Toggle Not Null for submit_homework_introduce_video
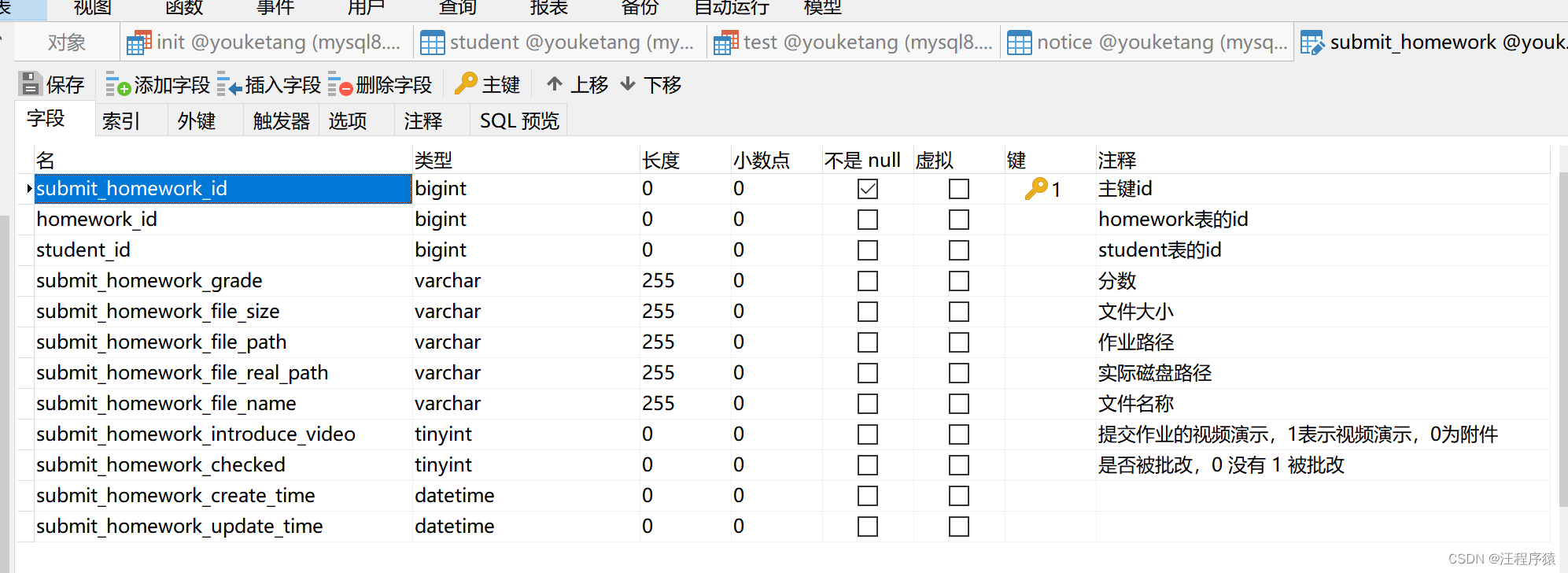The width and height of the screenshot is (1568, 573). (868, 434)
